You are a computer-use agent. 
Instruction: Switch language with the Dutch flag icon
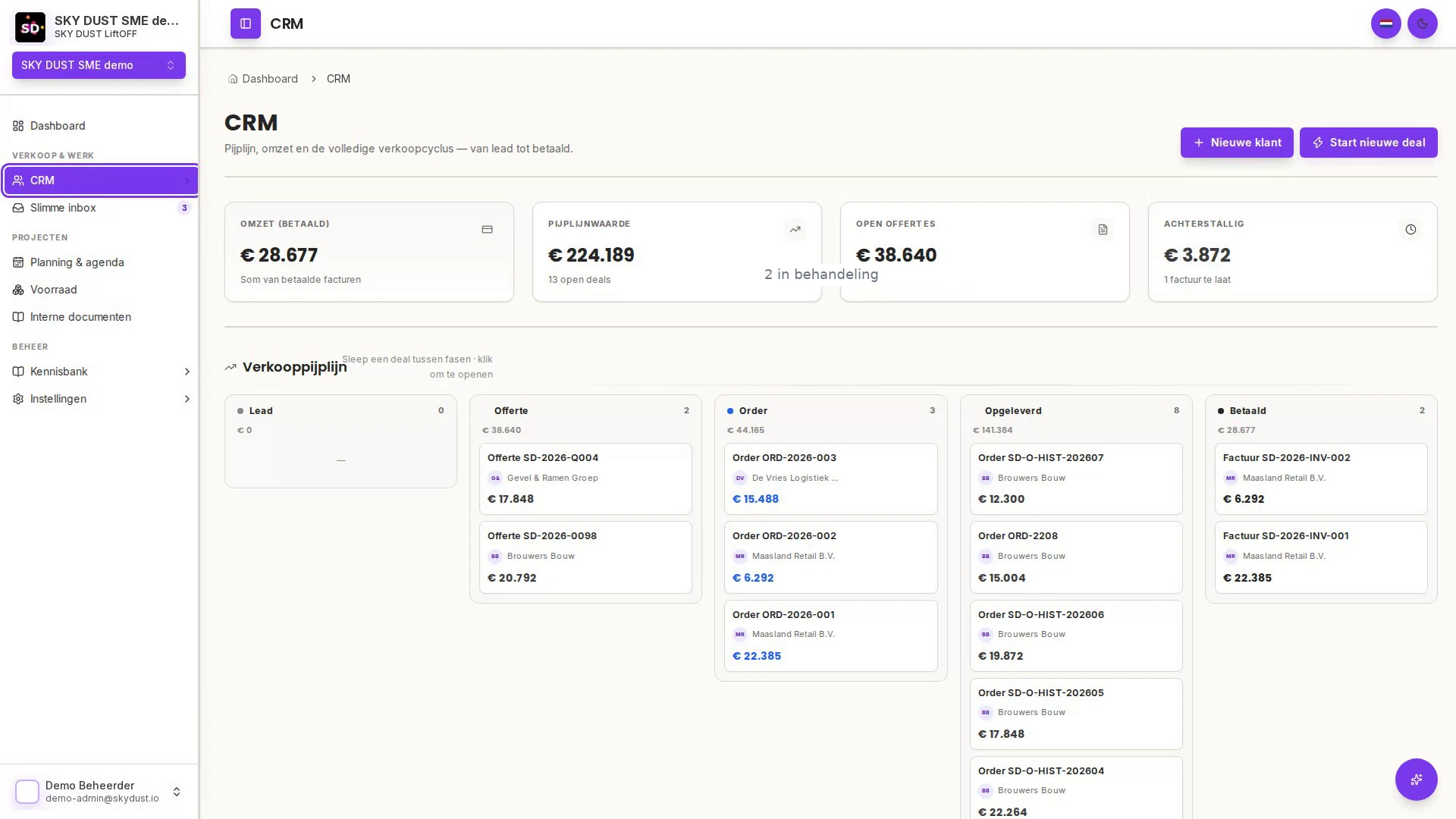pyautogui.click(x=1386, y=24)
